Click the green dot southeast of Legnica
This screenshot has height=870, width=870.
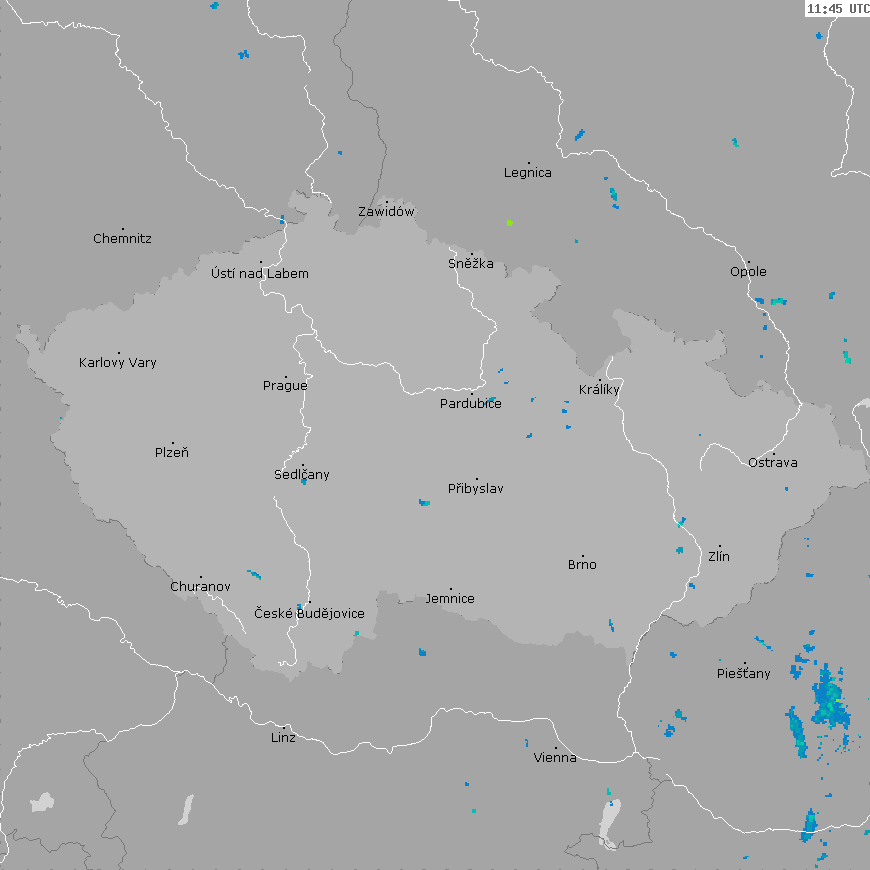point(510,222)
